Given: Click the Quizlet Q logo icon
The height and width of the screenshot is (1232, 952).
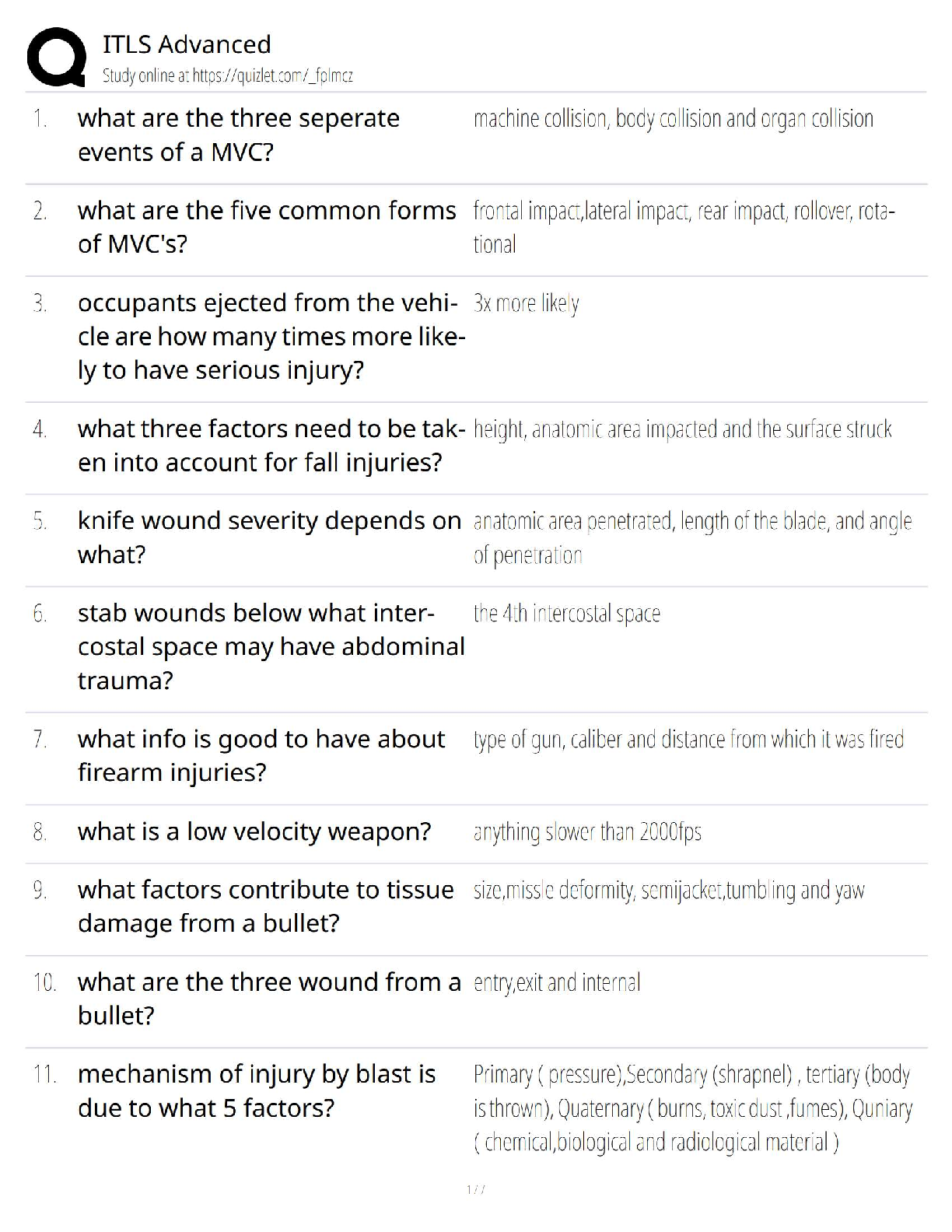Looking at the screenshot, I should [57, 57].
